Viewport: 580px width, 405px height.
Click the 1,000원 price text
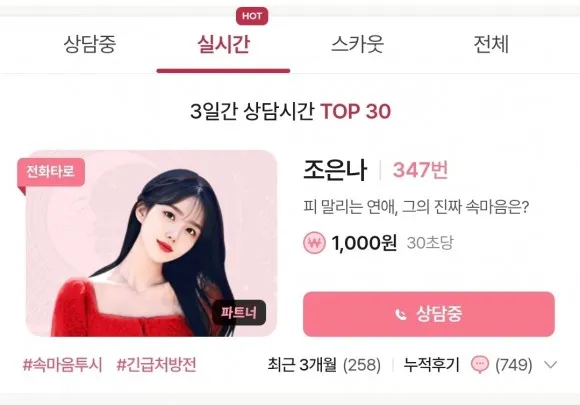pyautogui.click(x=364, y=243)
